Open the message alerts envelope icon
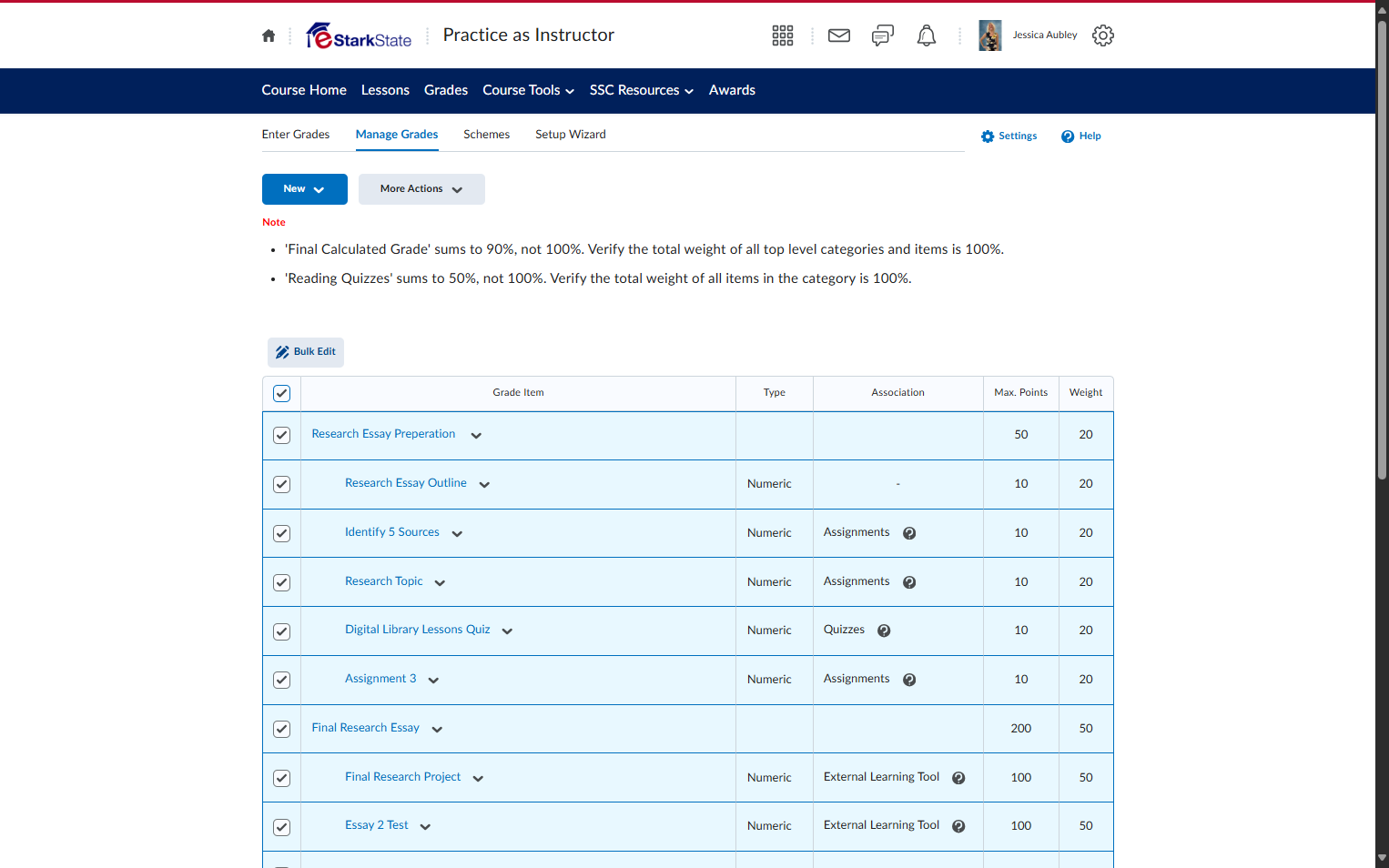The height and width of the screenshot is (868, 1389). click(839, 35)
